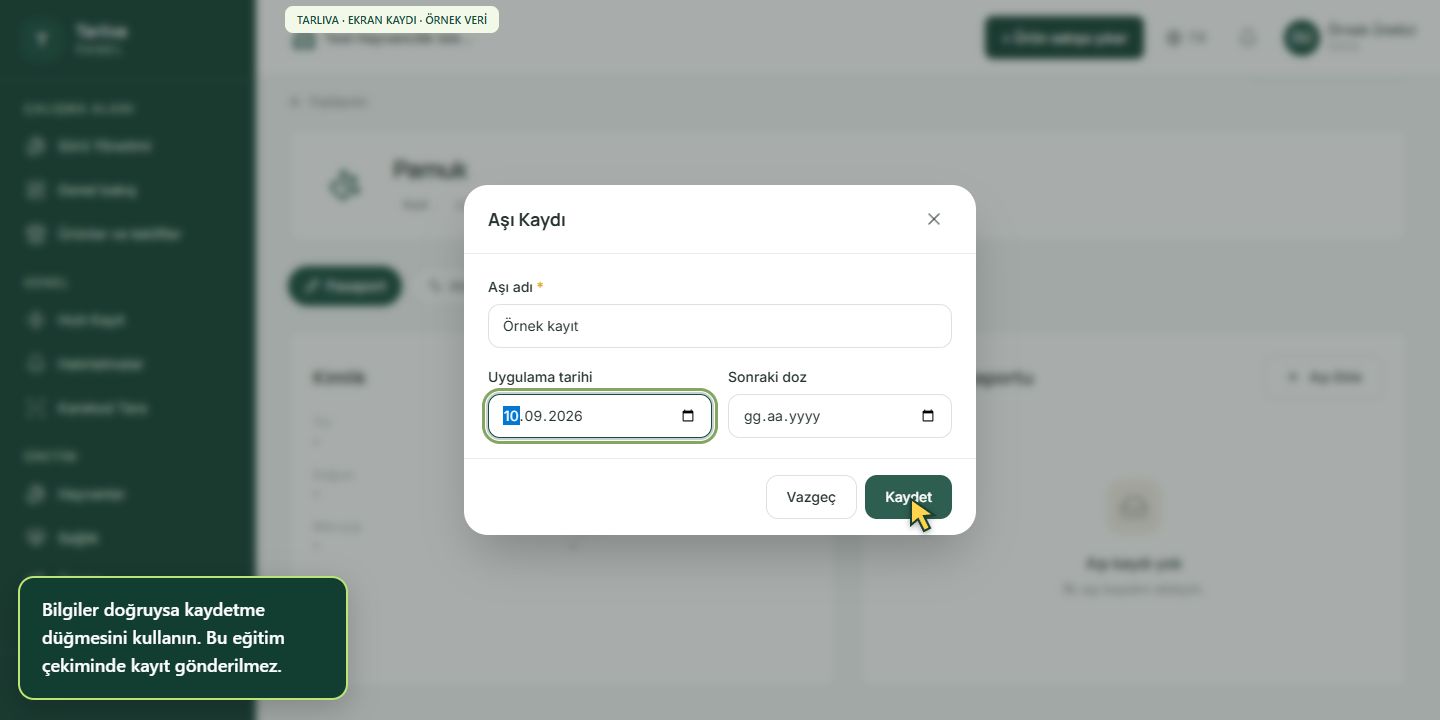Open the Uygulama tarihi calendar picker icon

pos(688,416)
